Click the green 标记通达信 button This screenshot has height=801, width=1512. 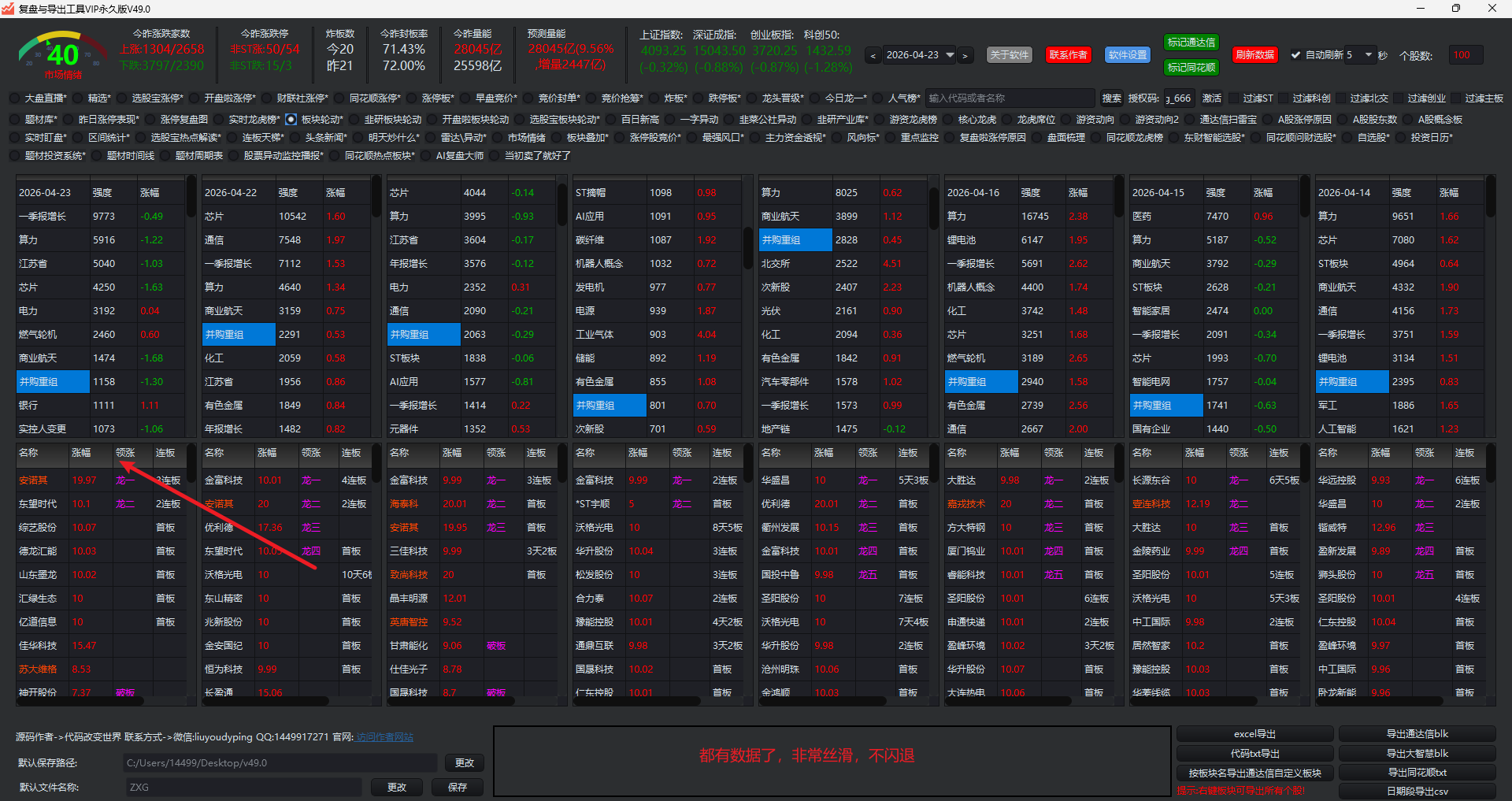tap(1191, 43)
